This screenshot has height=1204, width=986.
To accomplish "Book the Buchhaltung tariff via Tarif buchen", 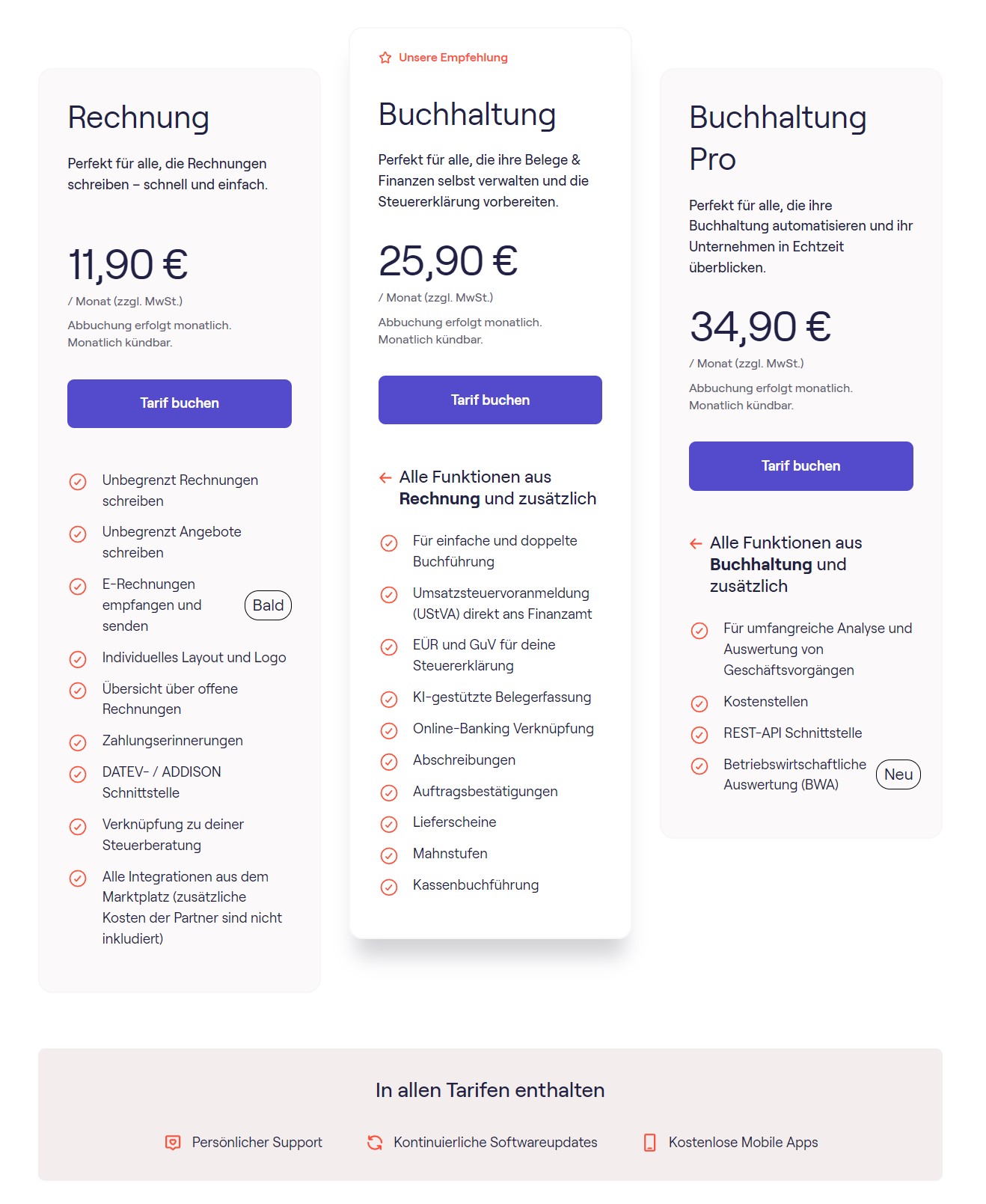I will pos(489,400).
